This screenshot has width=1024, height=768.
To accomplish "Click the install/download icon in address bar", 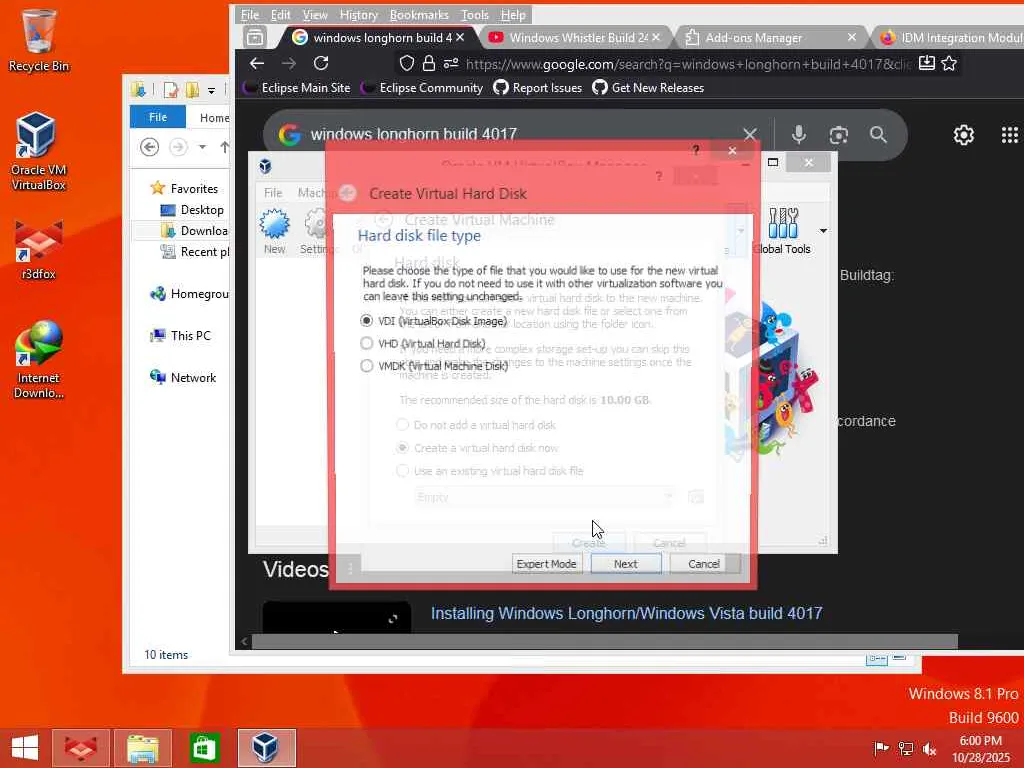I will coord(927,63).
